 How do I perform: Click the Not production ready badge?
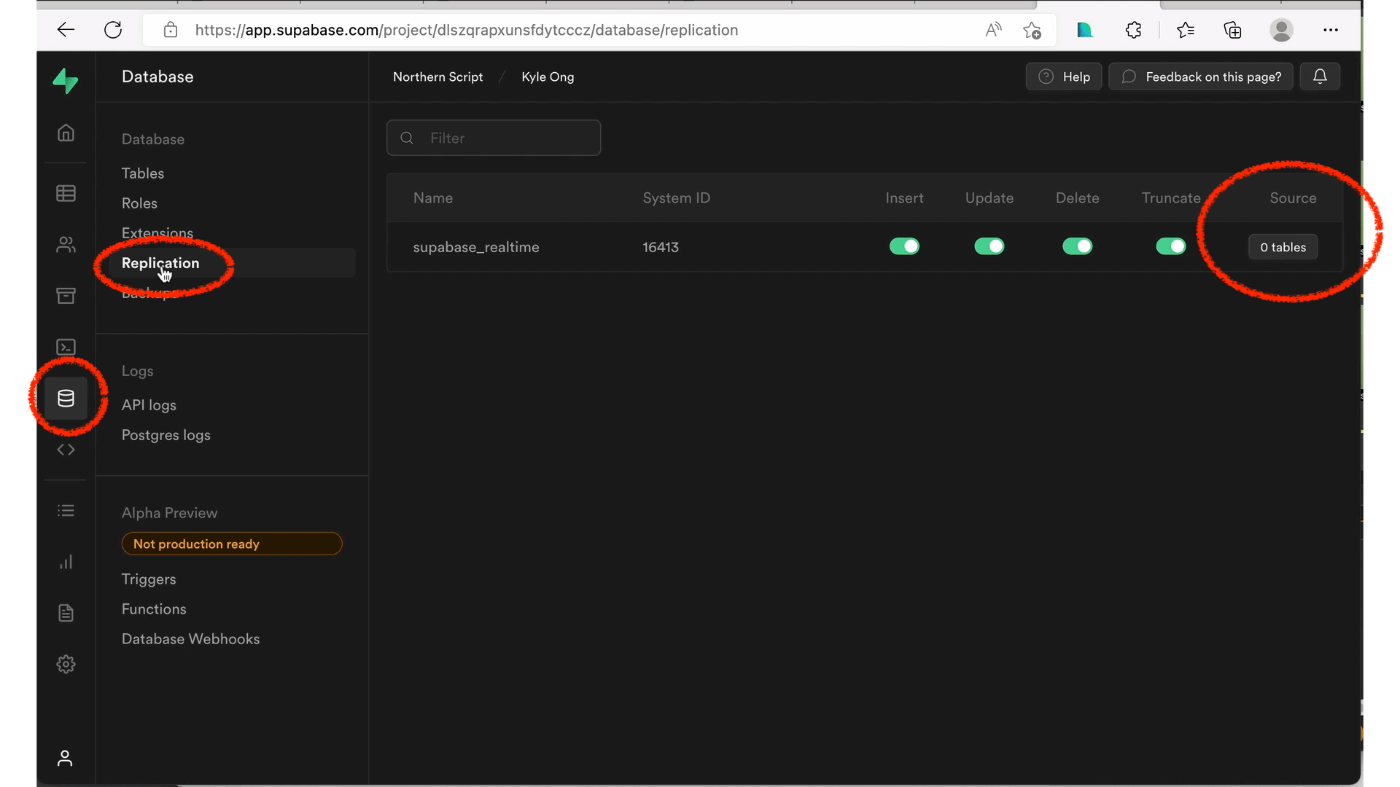point(232,544)
